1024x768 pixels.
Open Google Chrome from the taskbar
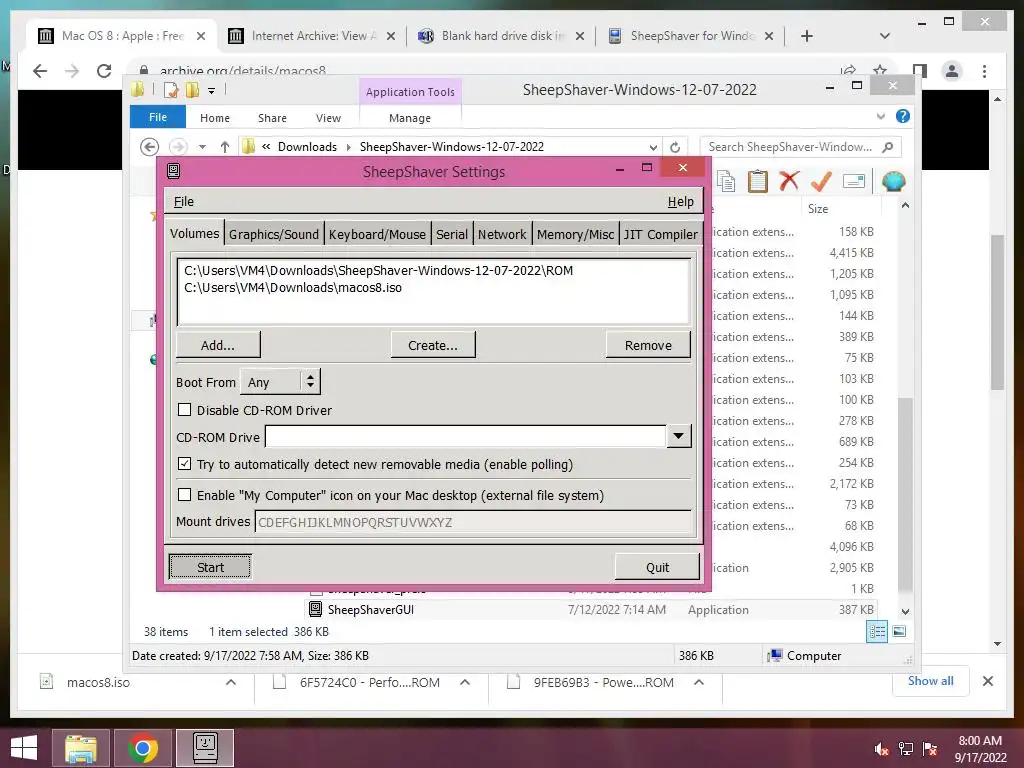click(x=143, y=748)
